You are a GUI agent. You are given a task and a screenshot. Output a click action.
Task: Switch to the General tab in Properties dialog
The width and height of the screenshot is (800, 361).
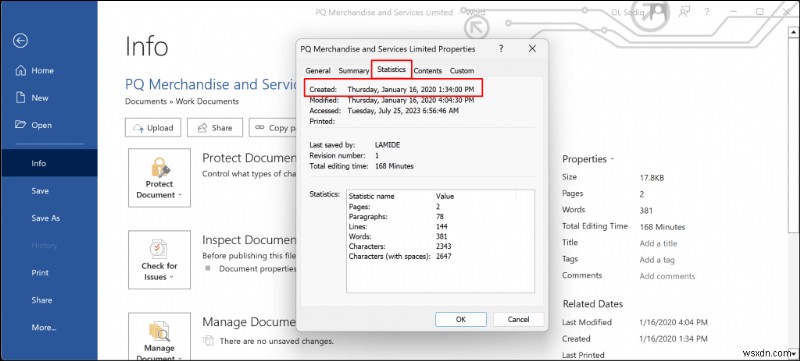318,71
